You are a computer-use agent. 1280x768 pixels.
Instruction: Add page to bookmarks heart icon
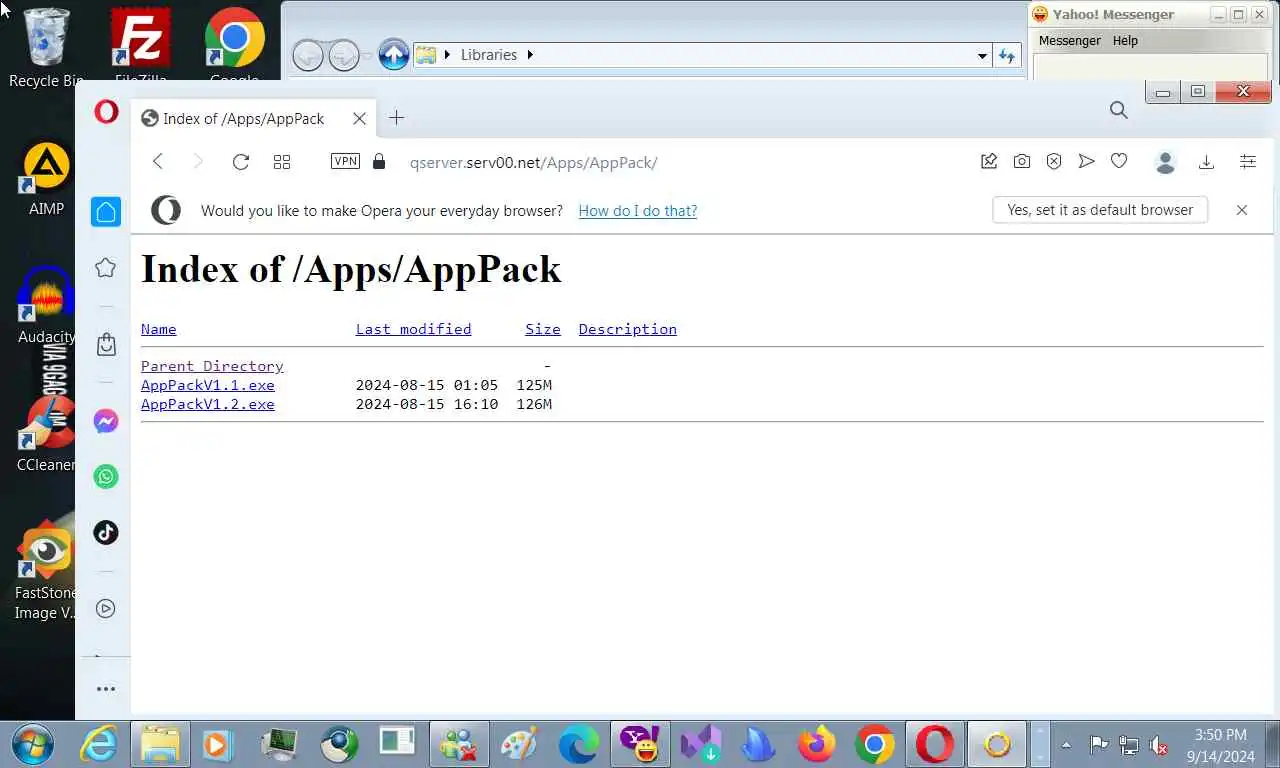tap(1119, 161)
